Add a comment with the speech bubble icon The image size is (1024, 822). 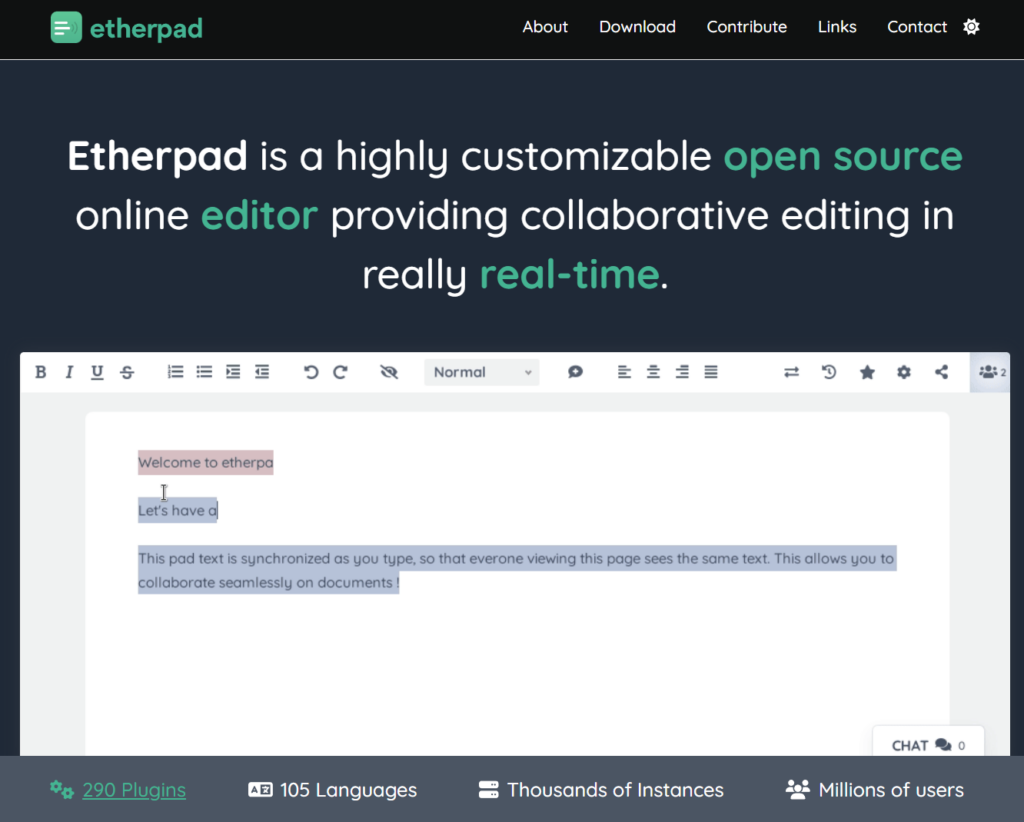point(575,372)
